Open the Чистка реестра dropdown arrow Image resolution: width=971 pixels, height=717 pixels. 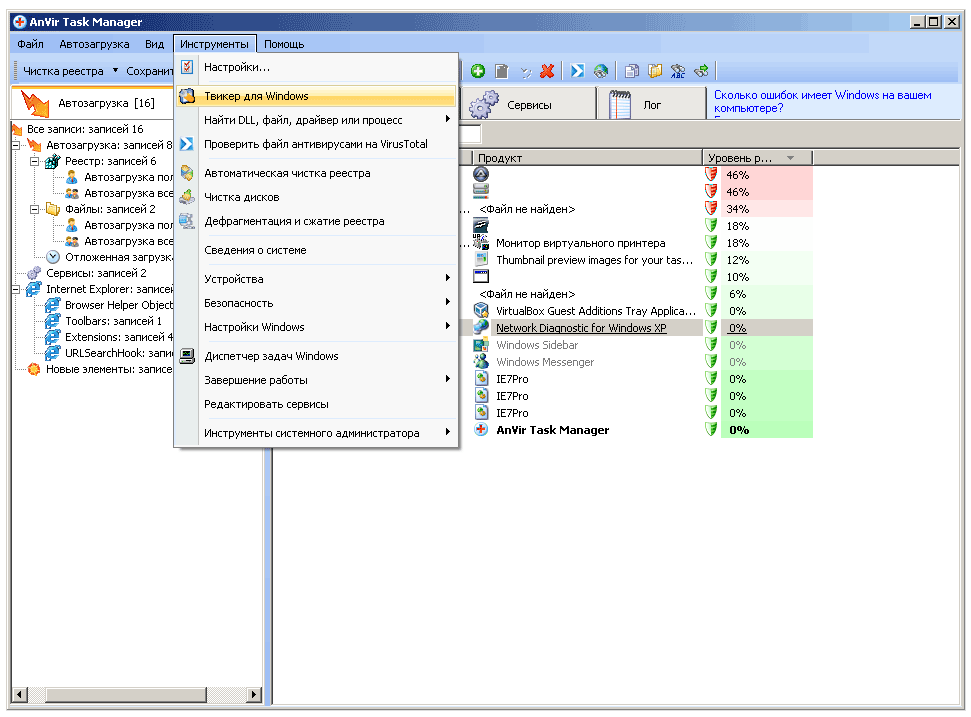tap(115, 71)
